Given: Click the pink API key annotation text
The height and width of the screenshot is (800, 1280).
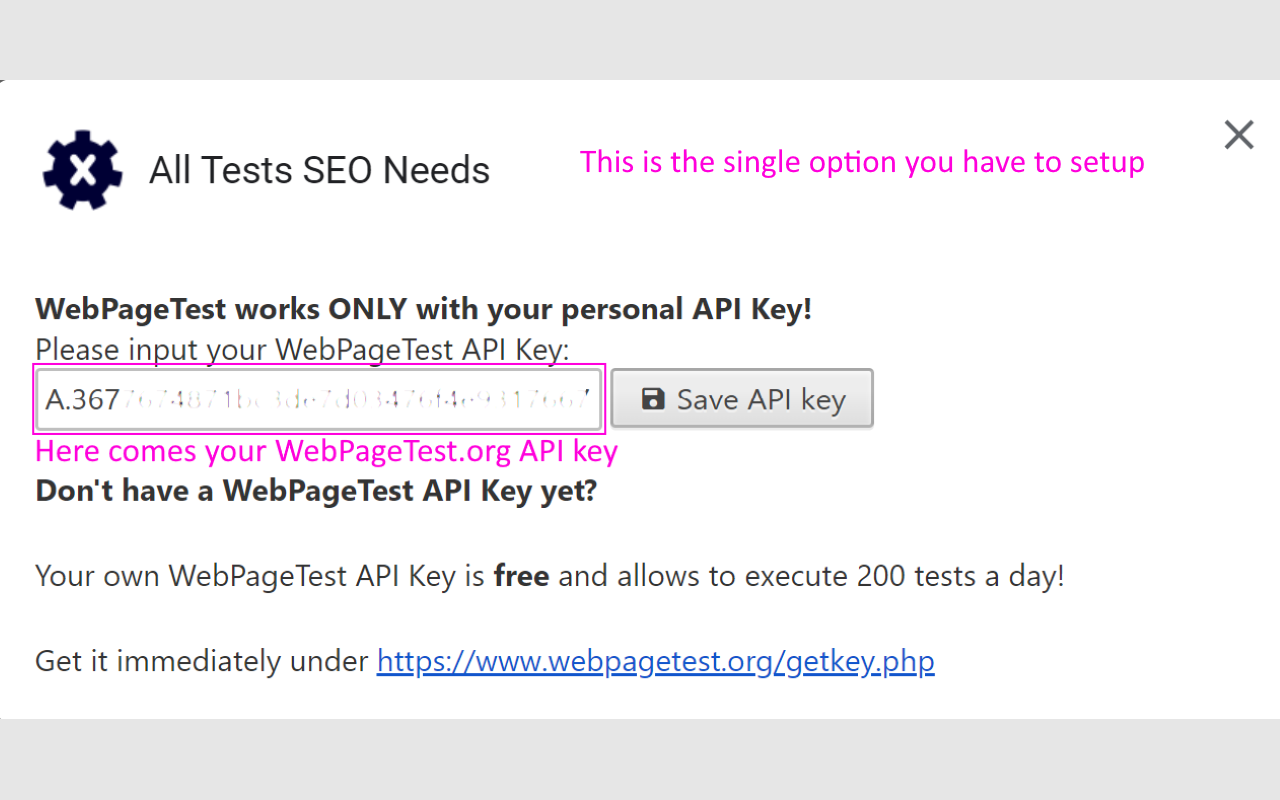Looking at the screenshot, I should [326, 450].
